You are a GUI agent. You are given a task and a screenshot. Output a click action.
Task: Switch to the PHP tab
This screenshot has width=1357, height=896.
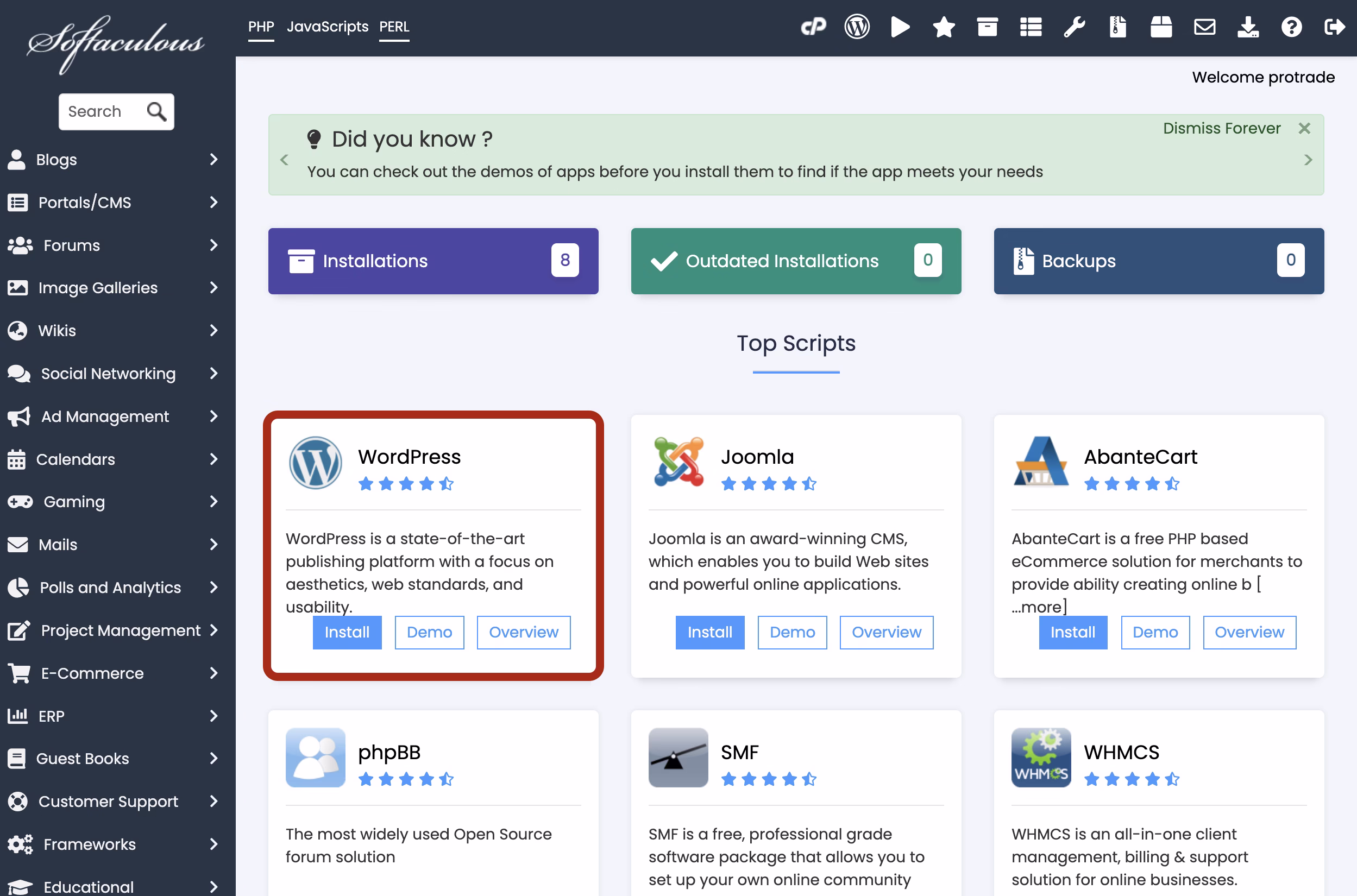[261, 27]
